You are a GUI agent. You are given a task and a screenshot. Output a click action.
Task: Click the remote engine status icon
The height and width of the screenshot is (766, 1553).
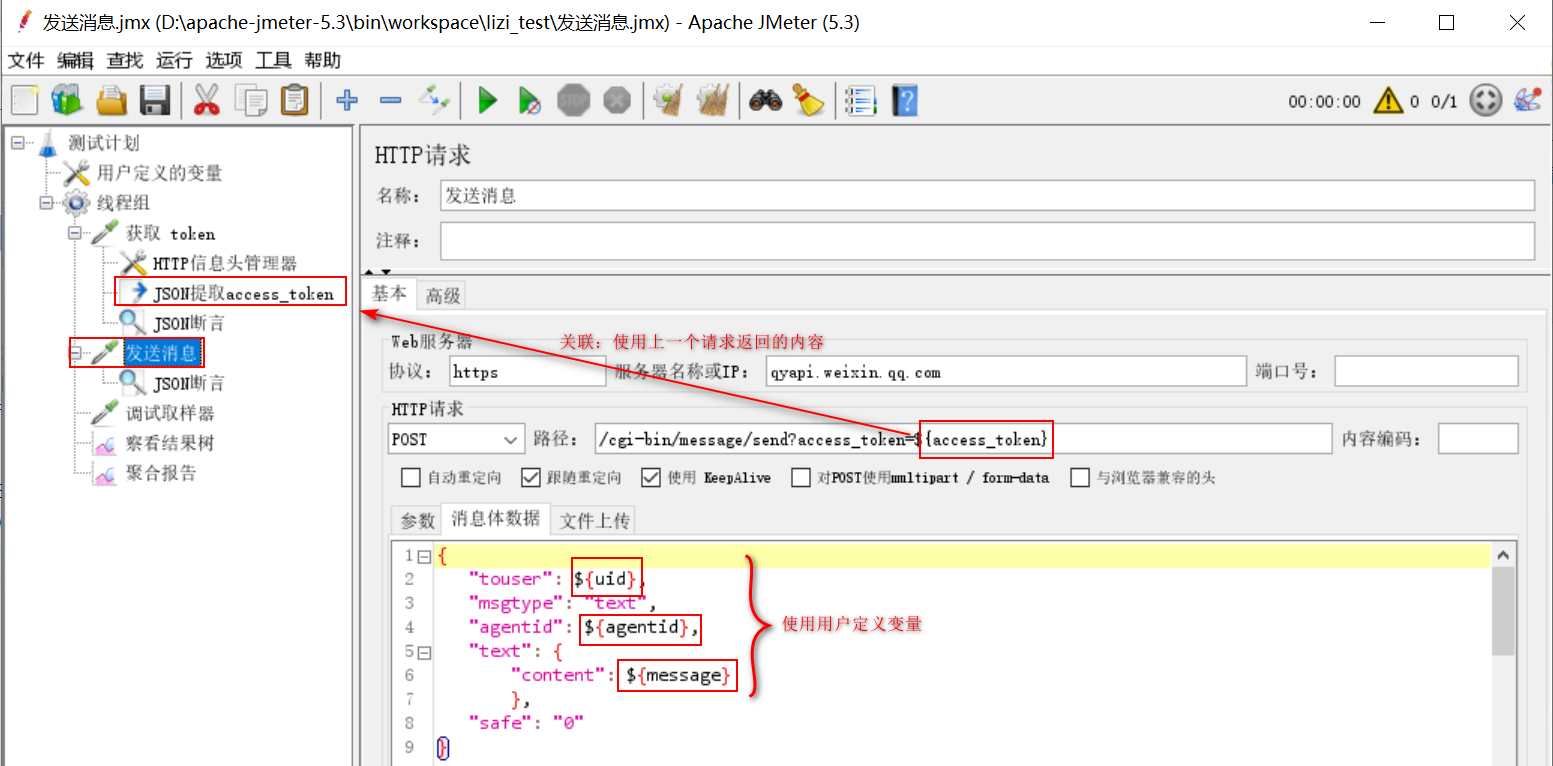tap(1486, 100)
